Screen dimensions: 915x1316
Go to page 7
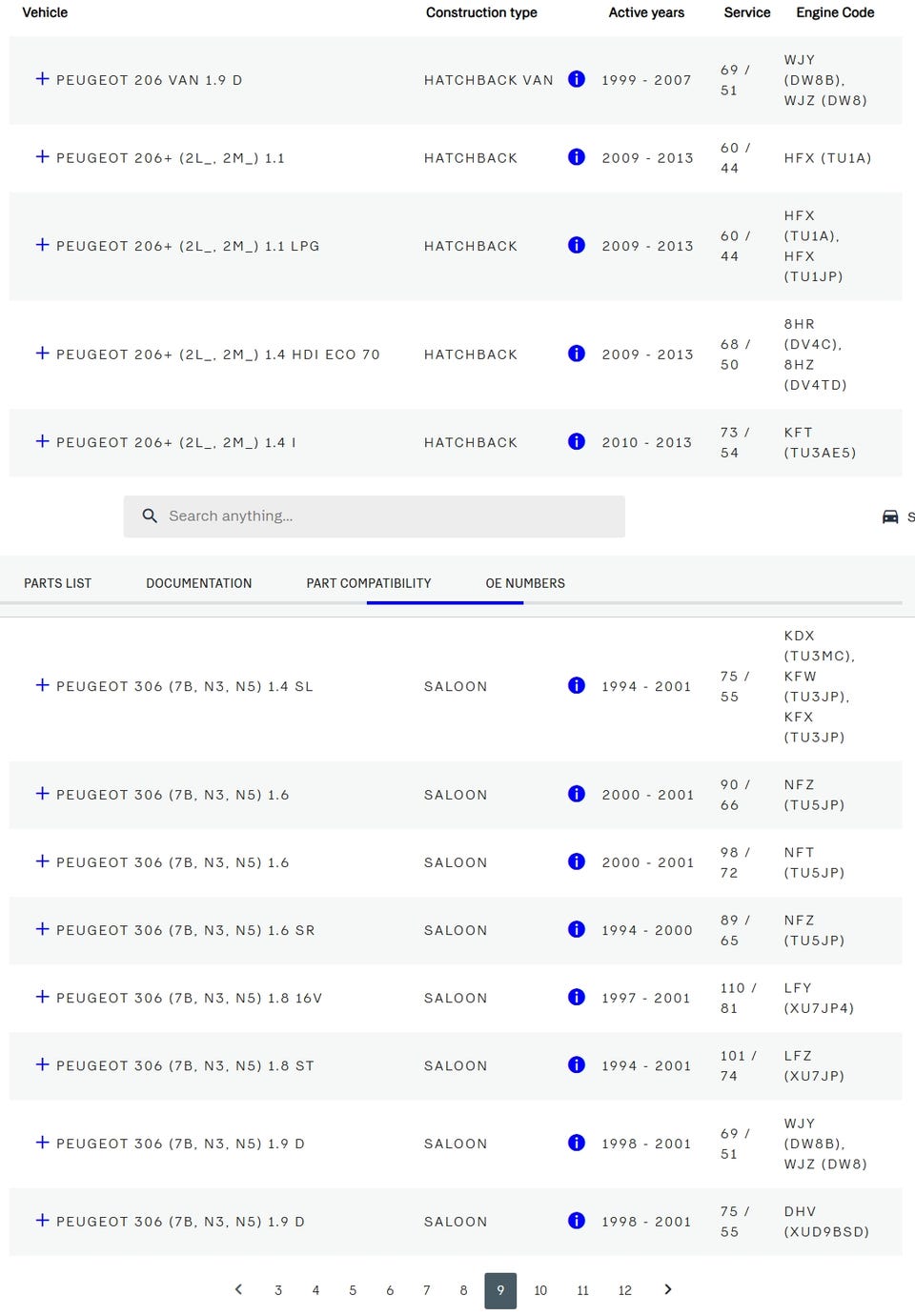[x=427, y=1290]
